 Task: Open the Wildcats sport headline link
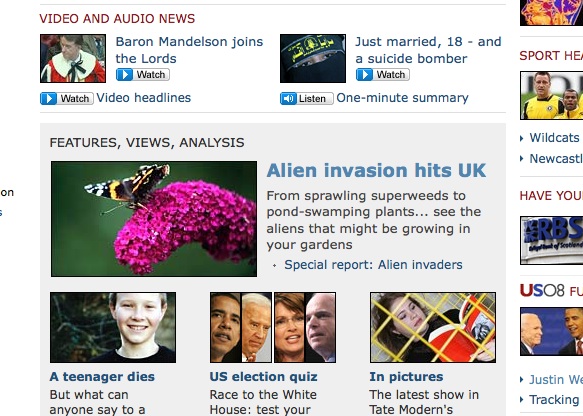tap(554, 138)
